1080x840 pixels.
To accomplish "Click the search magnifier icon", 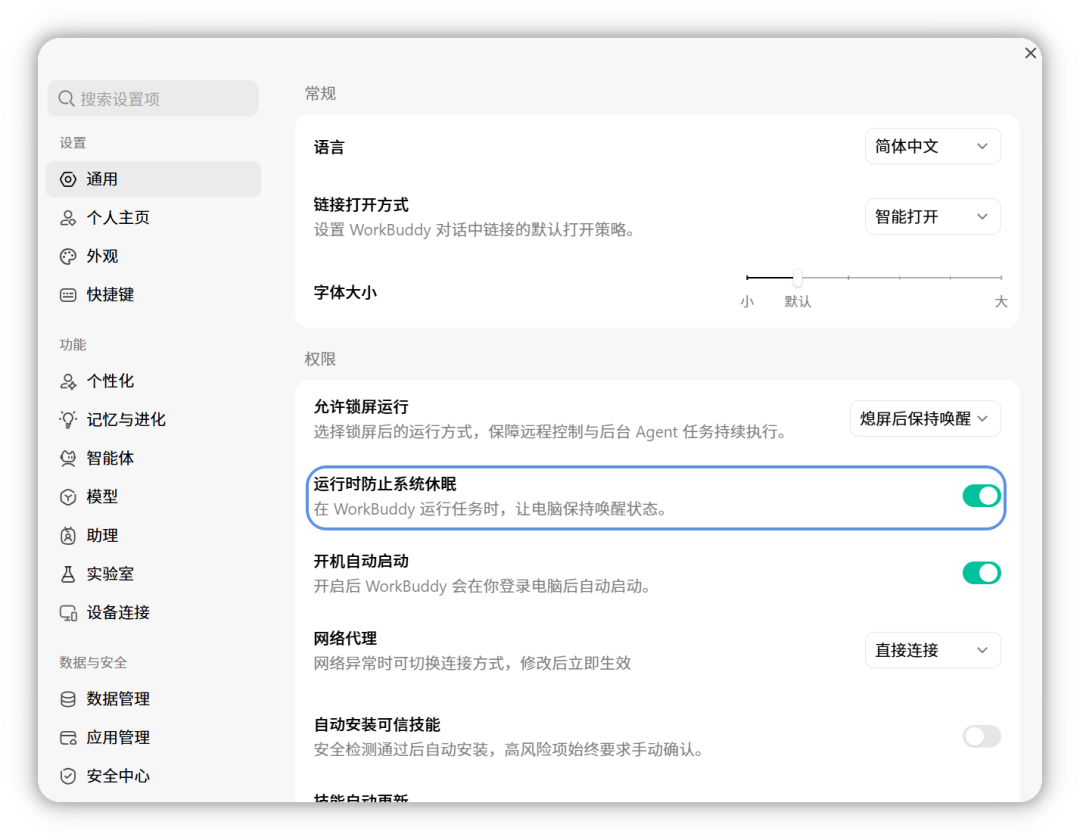I will [x=66, y=98].
